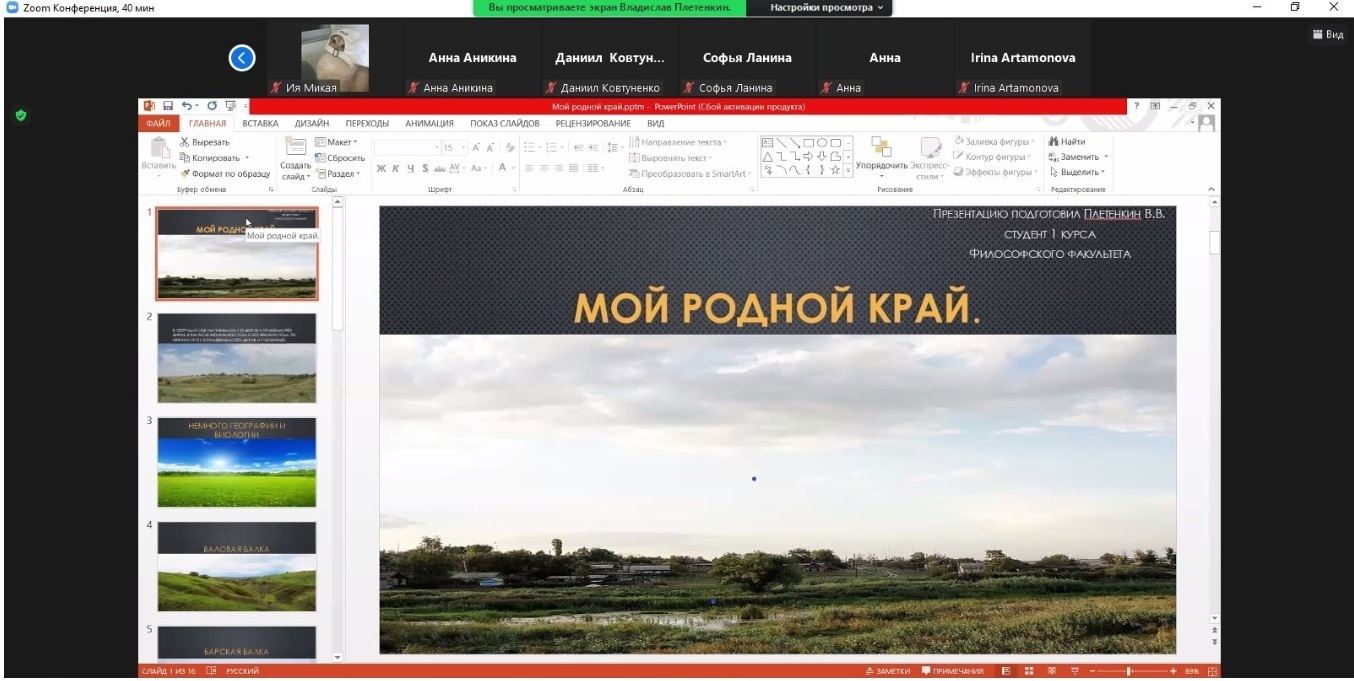Open the font size dropdown showing 15
This screenshot has width=1354, height=681.
pos(462,147)
